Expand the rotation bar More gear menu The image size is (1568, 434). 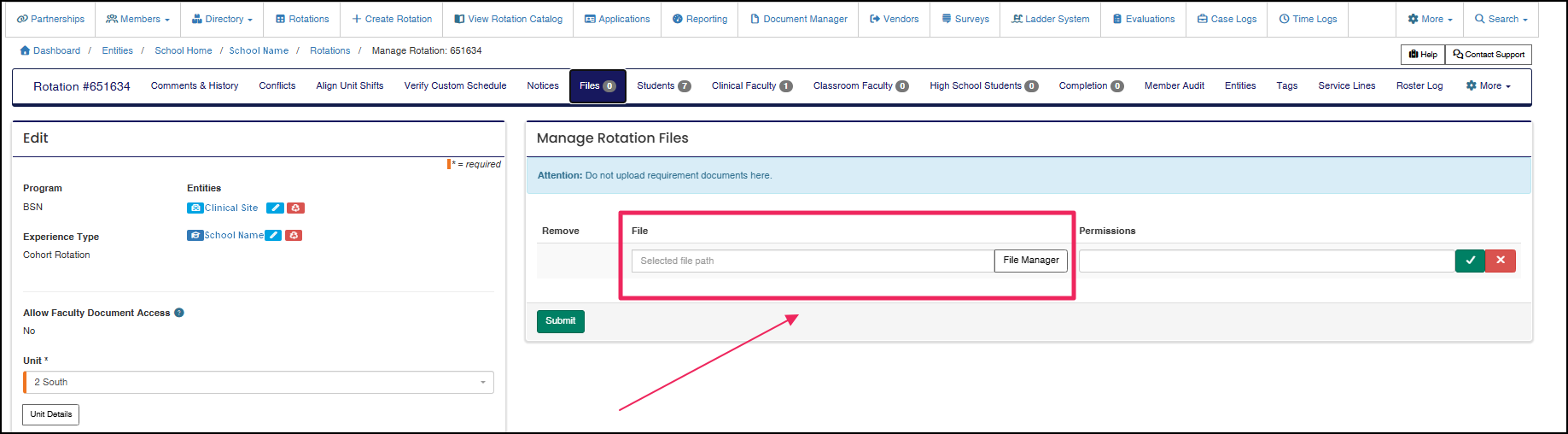coord(1488,85)
